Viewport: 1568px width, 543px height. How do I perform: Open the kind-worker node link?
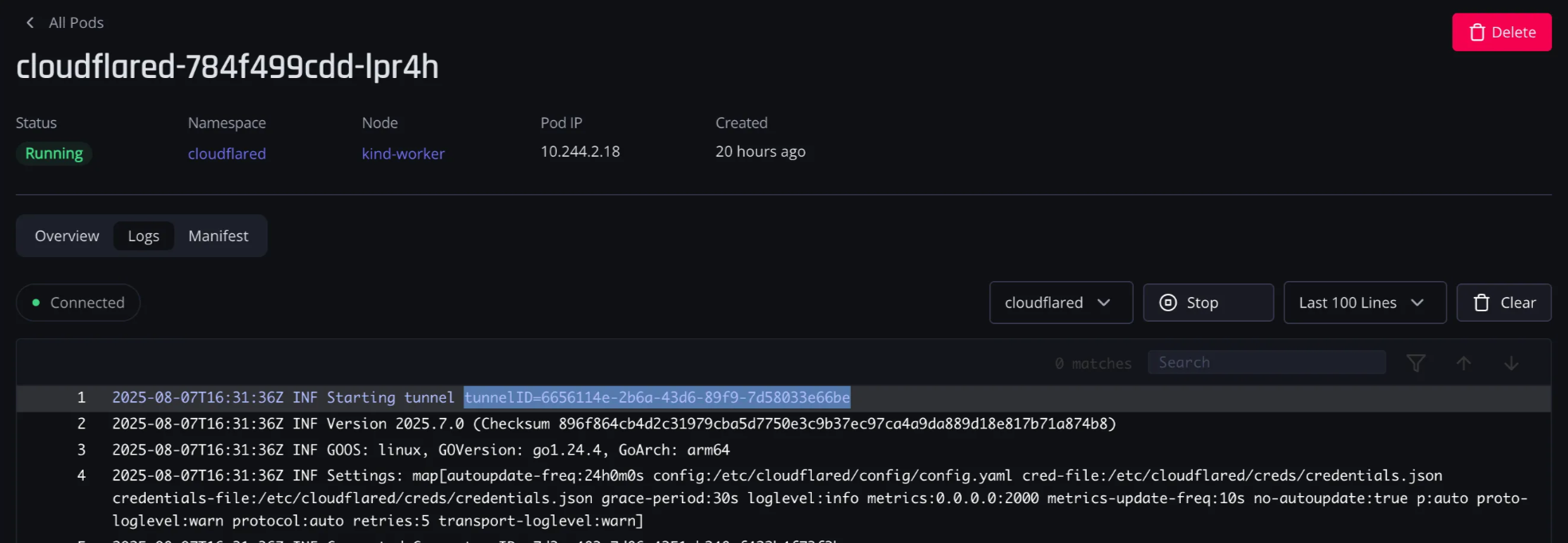[403, 154]
